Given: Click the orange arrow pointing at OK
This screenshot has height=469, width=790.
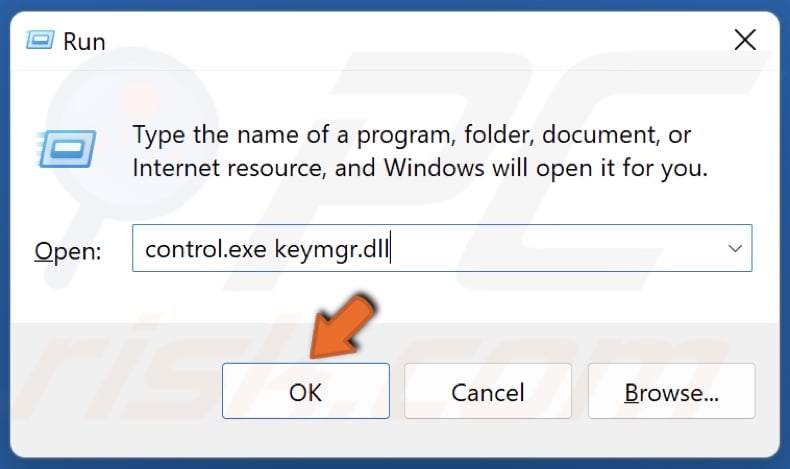Looking at the screenshot, I should [342, 326].
